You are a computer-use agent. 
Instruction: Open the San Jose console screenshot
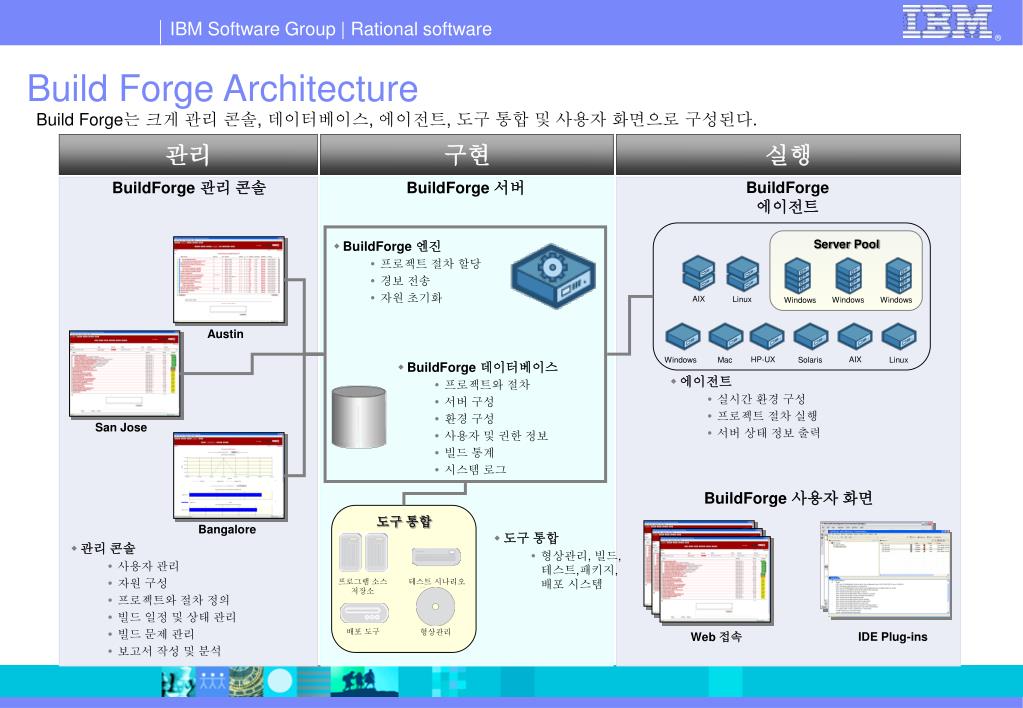(125, 374)
